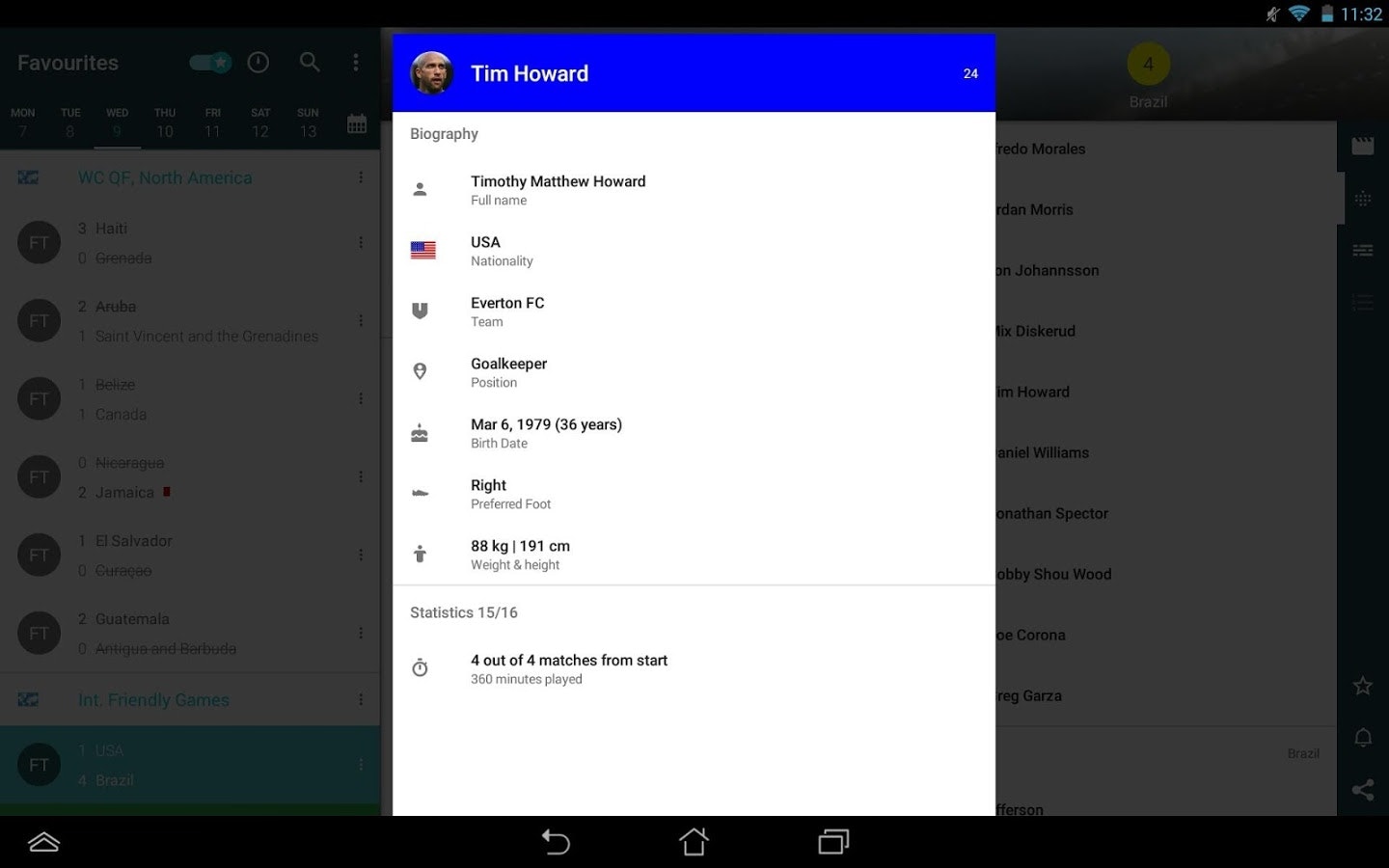This screenshot has width=1389, height=868.
Task: Open options for Nicaragua vs Jamaica match
Action: pos(361,477)
